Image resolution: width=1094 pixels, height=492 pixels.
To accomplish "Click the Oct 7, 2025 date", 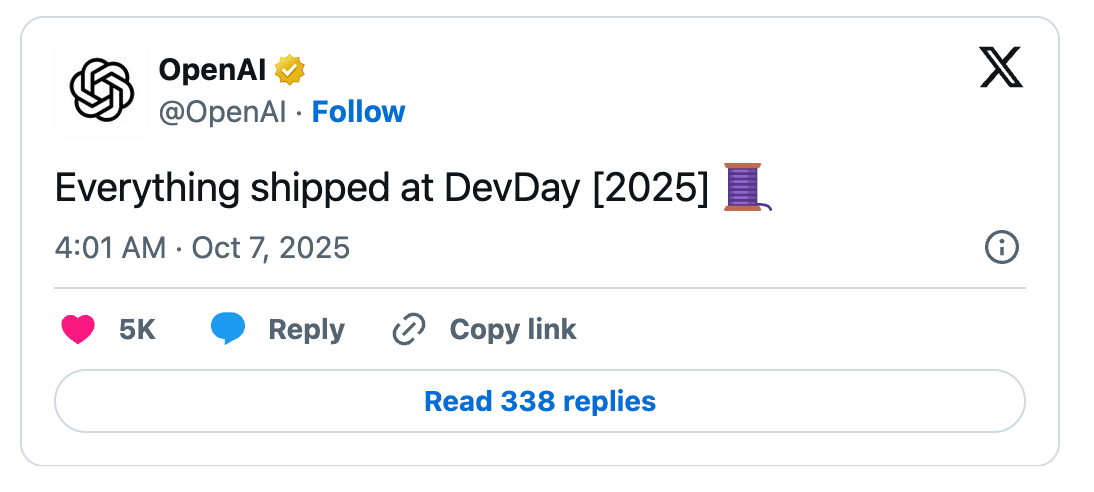I will click(272, 247).
